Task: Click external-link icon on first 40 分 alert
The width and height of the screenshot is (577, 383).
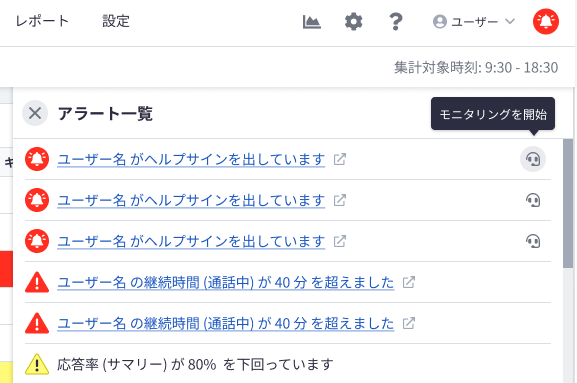Action: (x=408, y=283)
